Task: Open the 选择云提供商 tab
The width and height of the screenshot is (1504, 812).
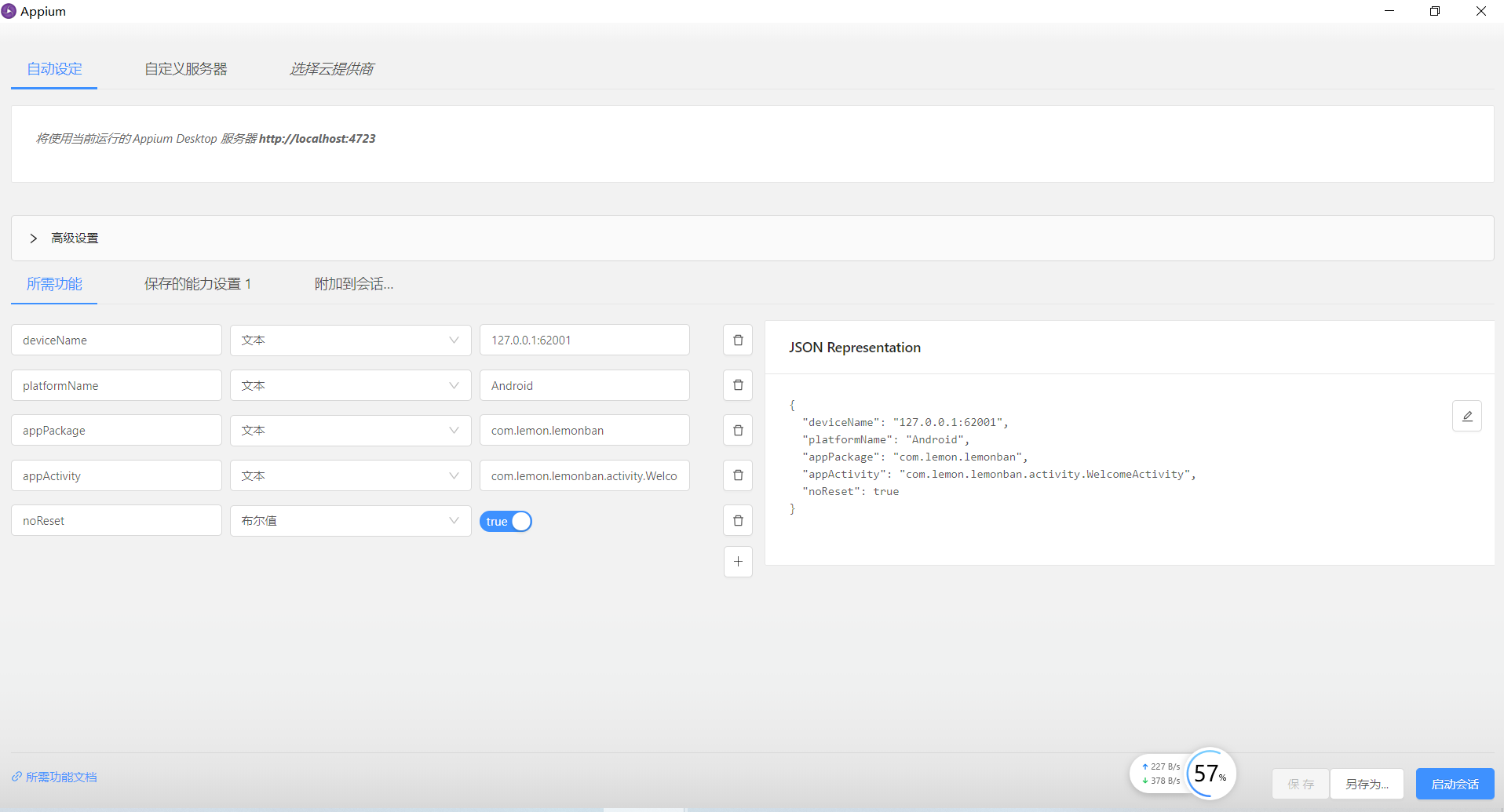Action: tap(332, 69)
